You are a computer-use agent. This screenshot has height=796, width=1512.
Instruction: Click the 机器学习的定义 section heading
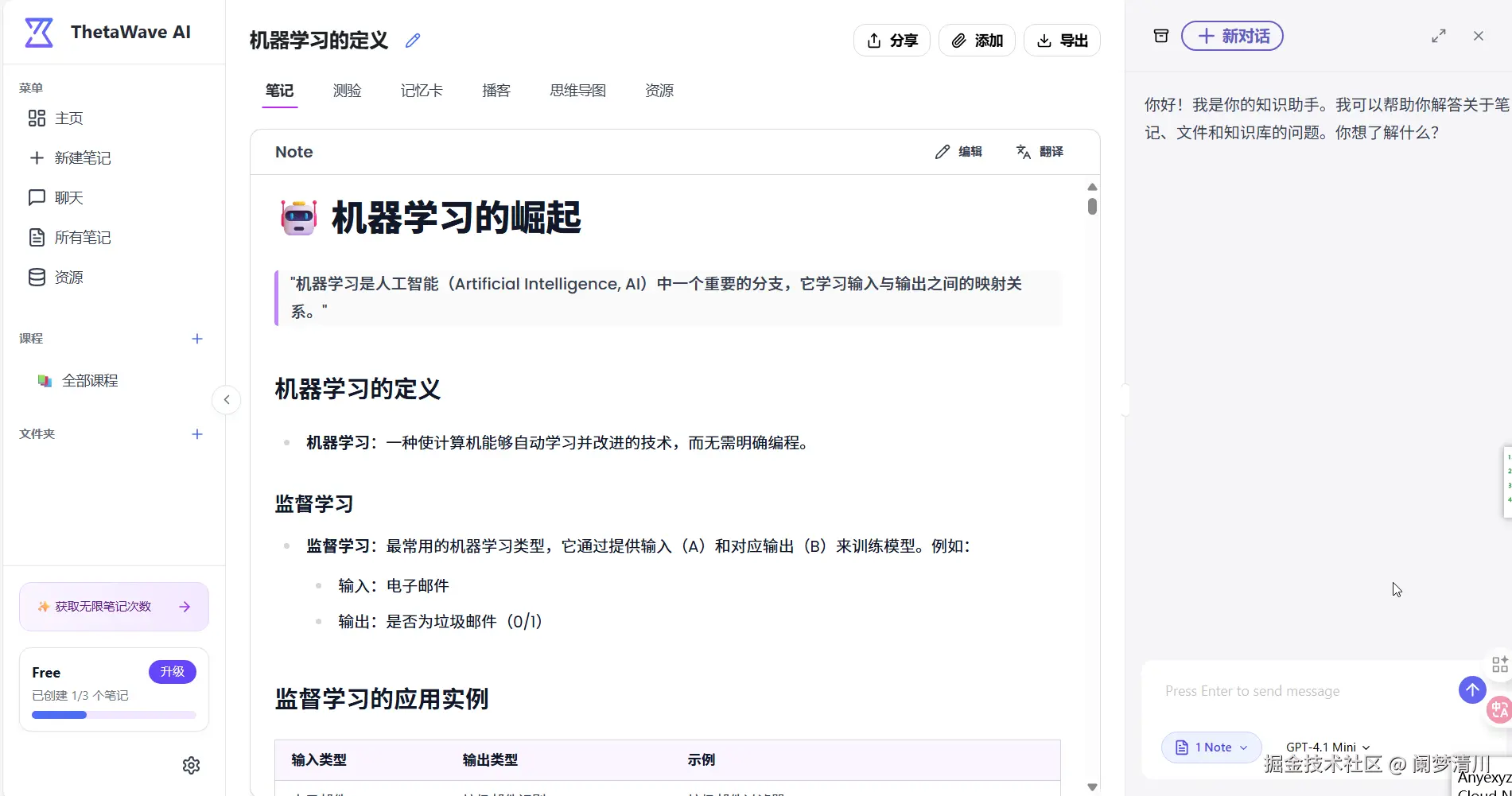358,389
